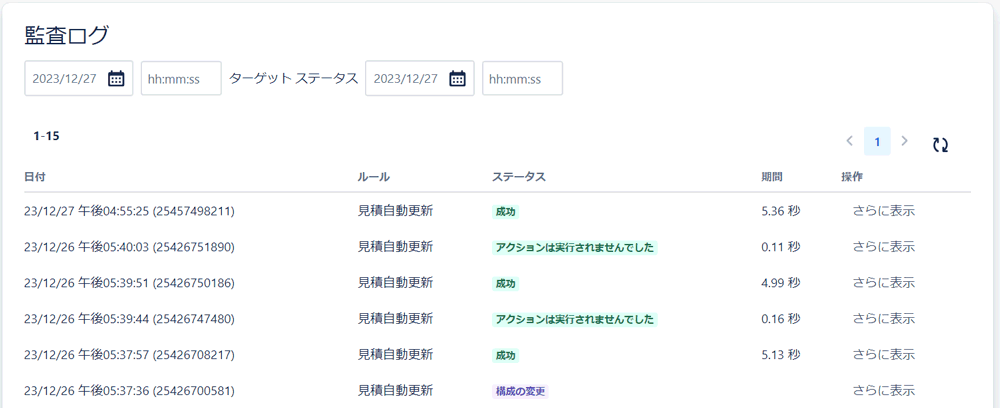Click the first 2023/12/27 date field
1000x408 pixels.
(78, 78)
